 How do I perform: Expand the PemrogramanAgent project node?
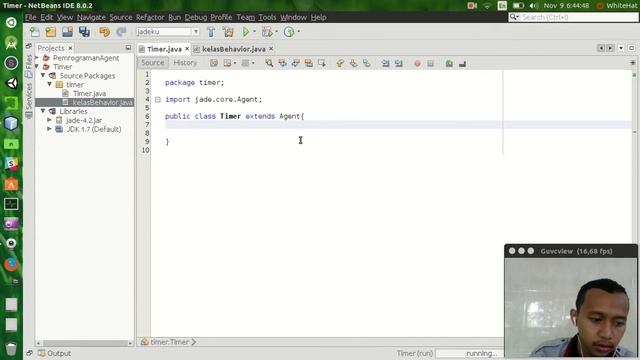point(37,58)
